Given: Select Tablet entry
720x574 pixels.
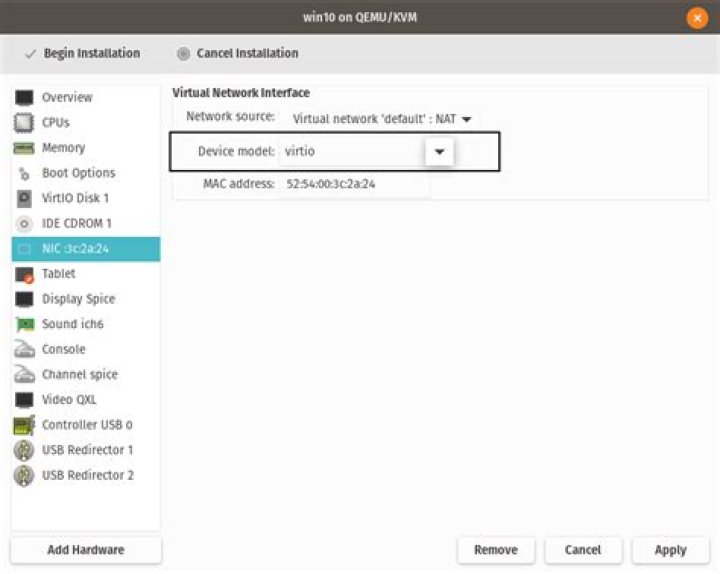Looking at the screenshot, I should pyautogui.click(x=86, y=274).
